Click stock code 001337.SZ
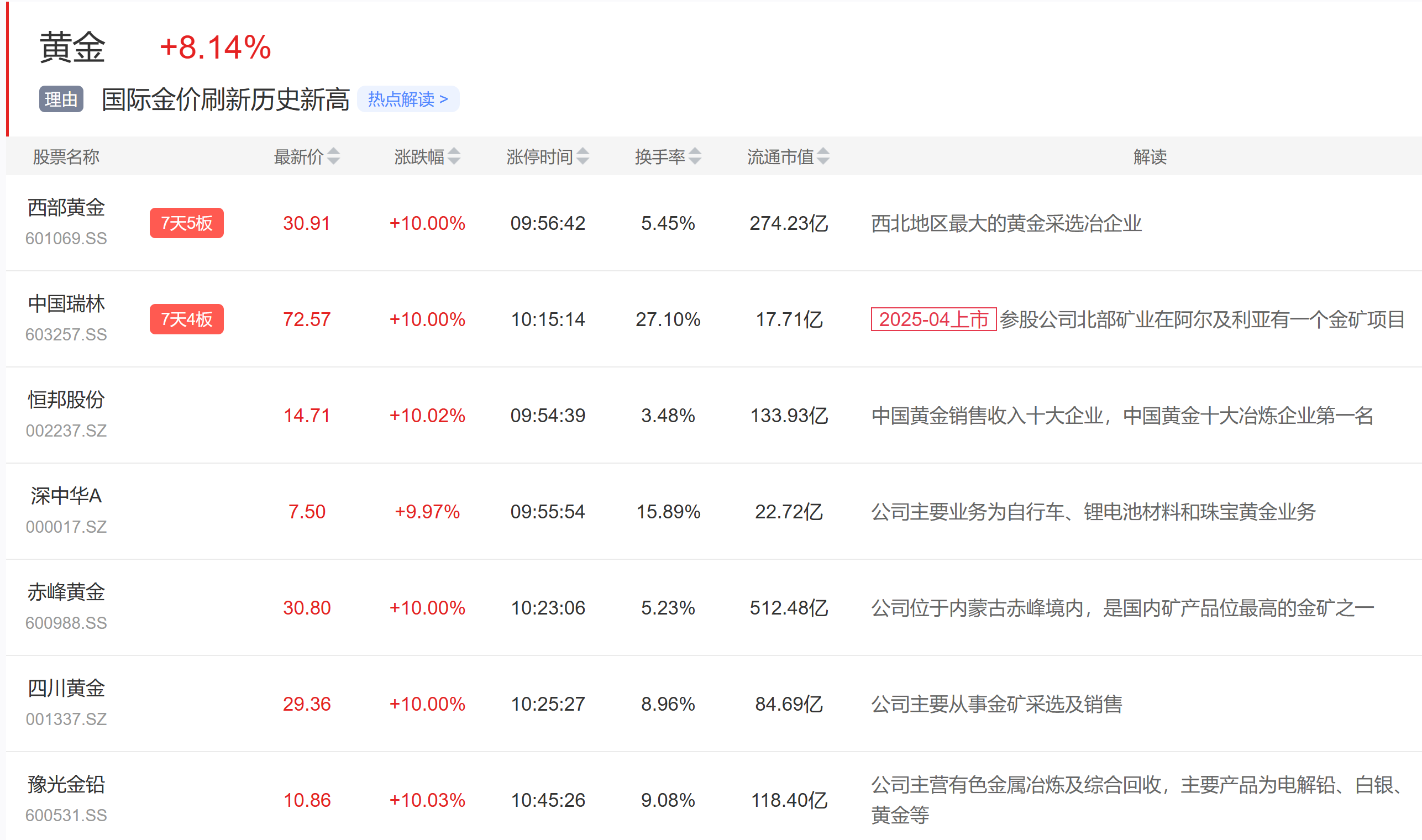 point(66,720)
